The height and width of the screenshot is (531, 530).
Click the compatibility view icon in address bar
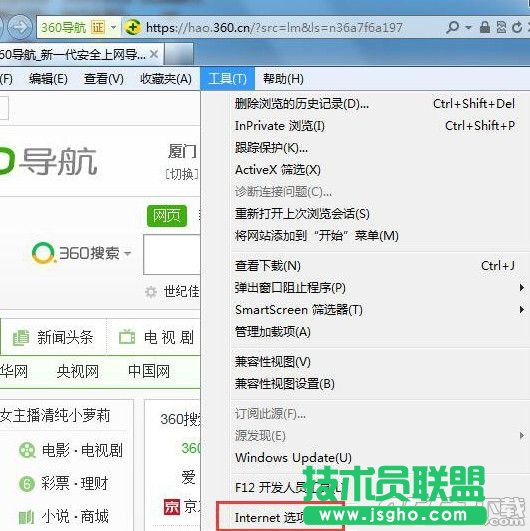(501, 27)
